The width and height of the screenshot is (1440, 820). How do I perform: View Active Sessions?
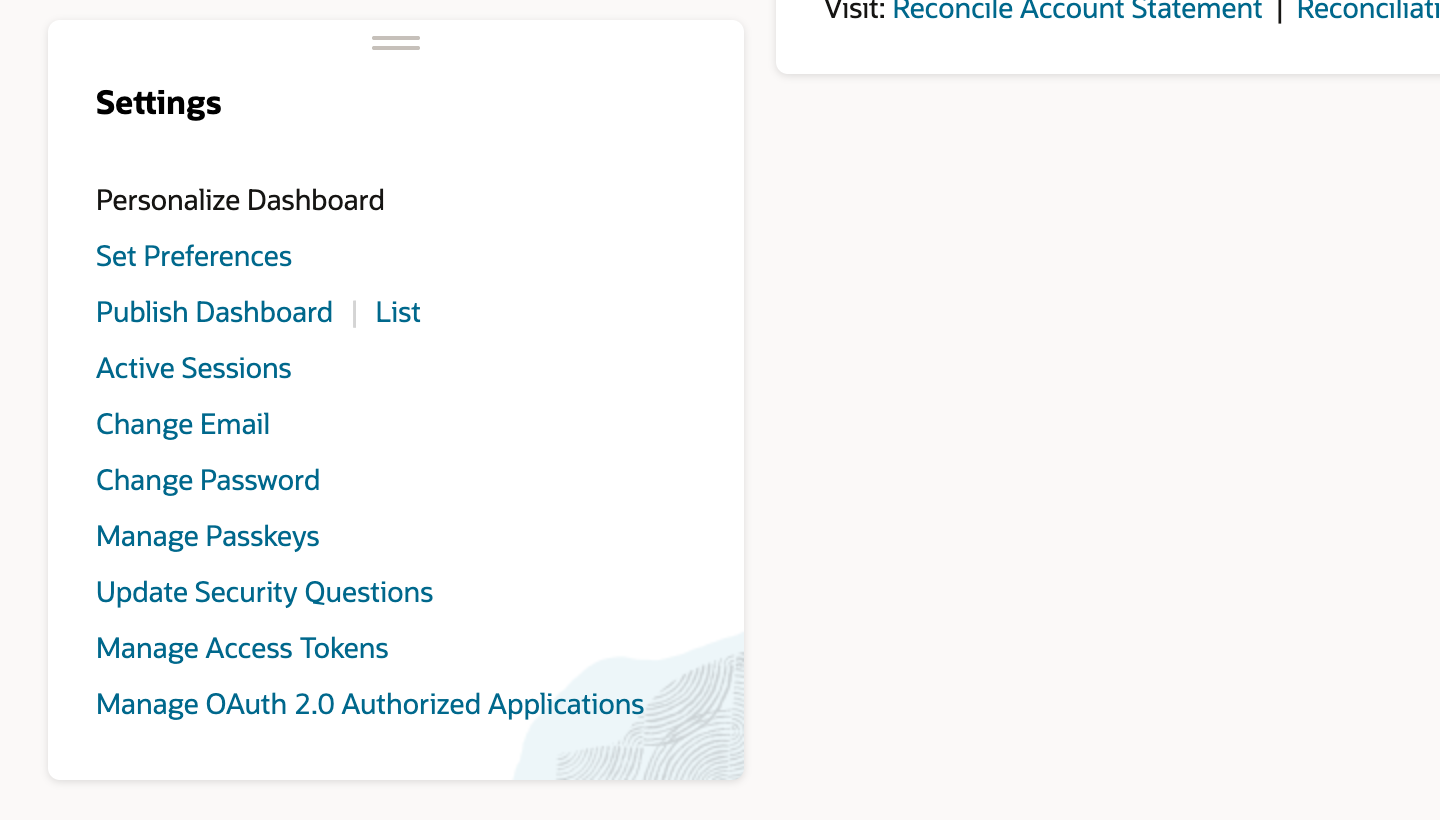pyautogui.click(x=194, y=368)
